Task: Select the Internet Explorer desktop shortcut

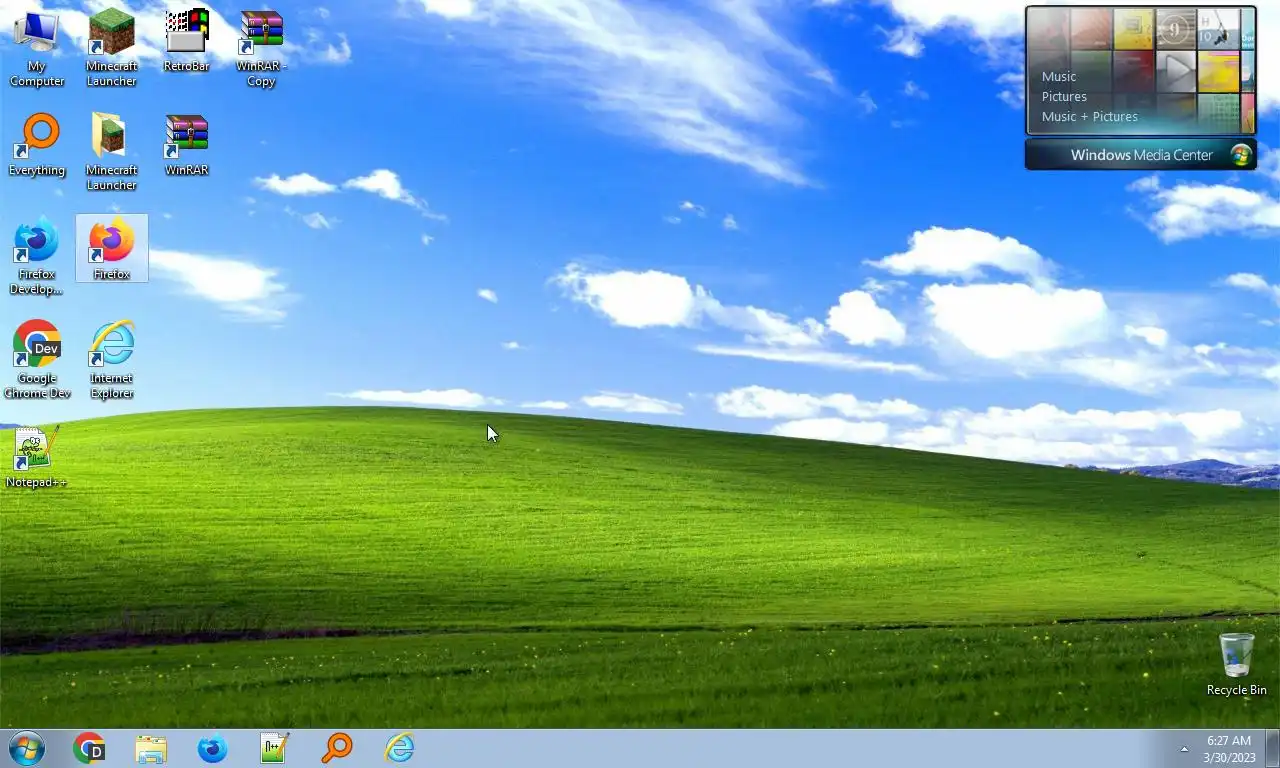Action: pos(111,360)
